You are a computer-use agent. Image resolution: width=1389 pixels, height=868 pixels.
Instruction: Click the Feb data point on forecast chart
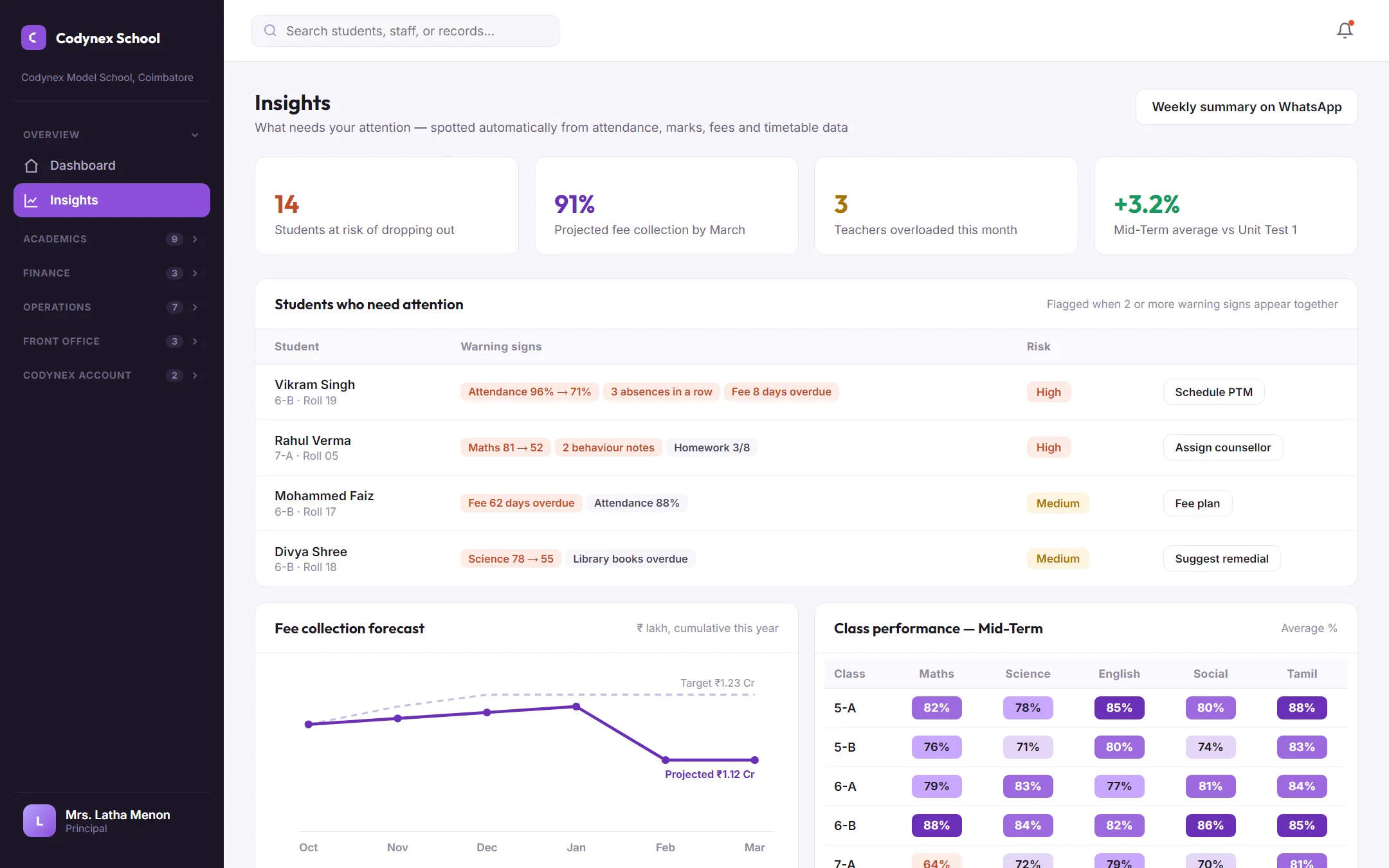coord(666,760)
